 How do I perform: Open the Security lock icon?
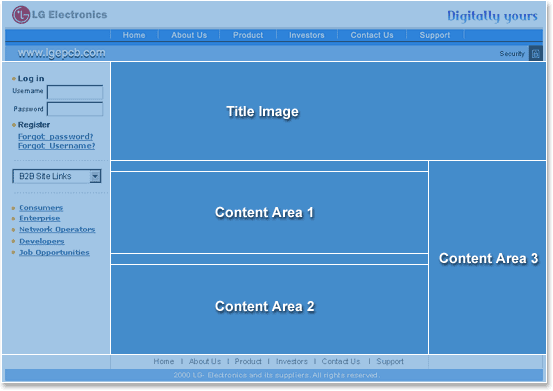pos(535,54)
